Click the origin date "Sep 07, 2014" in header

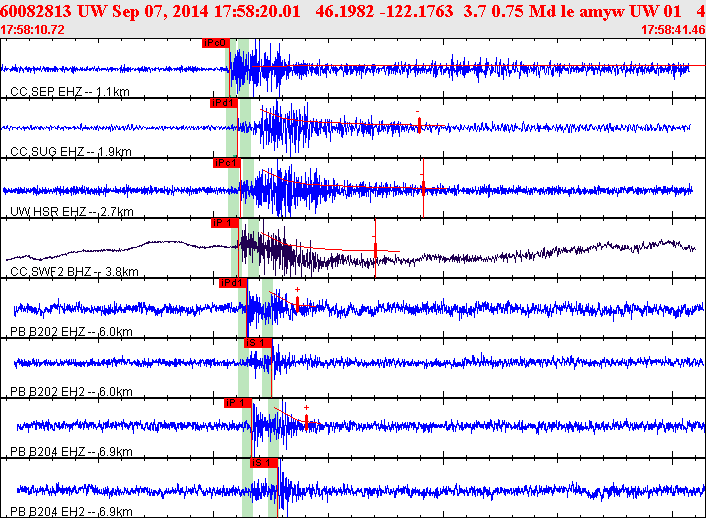pos(160,11)
